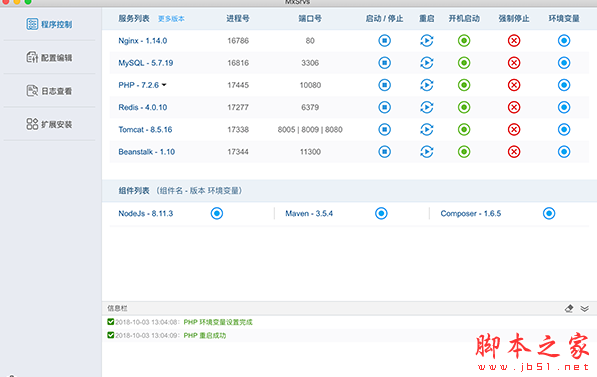Screen dimensions: 597x377
Task: Toggle Tomcat start-on-boot green button
Action: click(464, 129)
